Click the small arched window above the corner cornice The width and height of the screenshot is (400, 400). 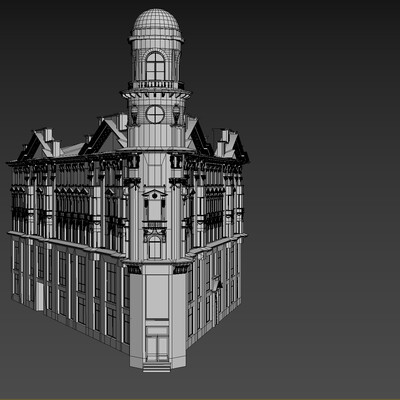click(x=155, y=247)
